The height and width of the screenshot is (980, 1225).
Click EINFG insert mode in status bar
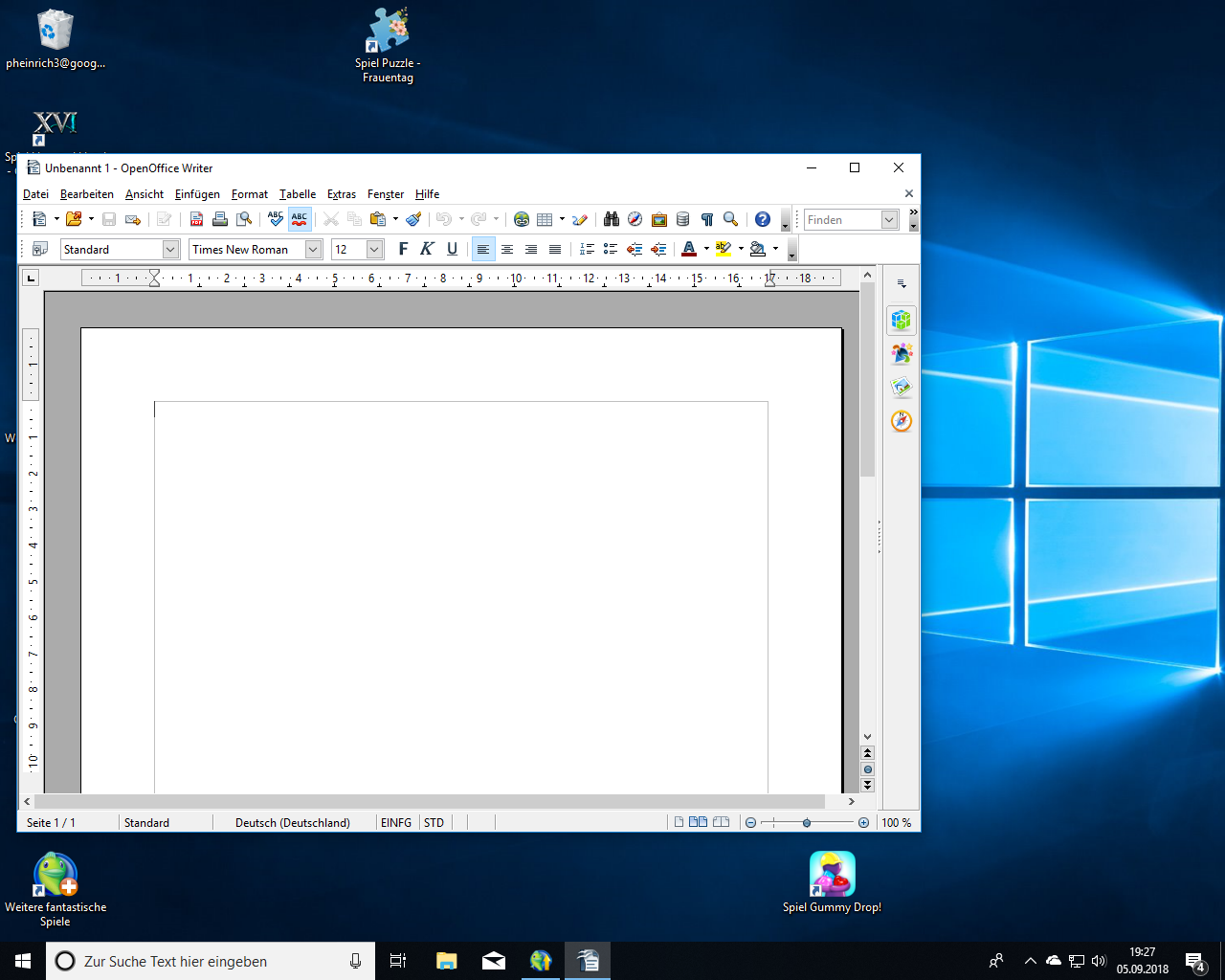pos(396,822)
